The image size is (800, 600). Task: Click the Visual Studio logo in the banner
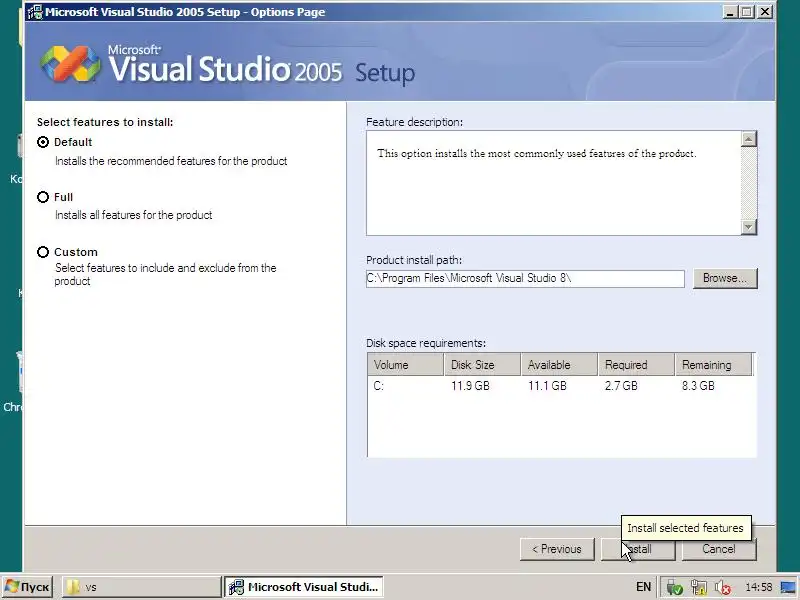pos(70,64)
